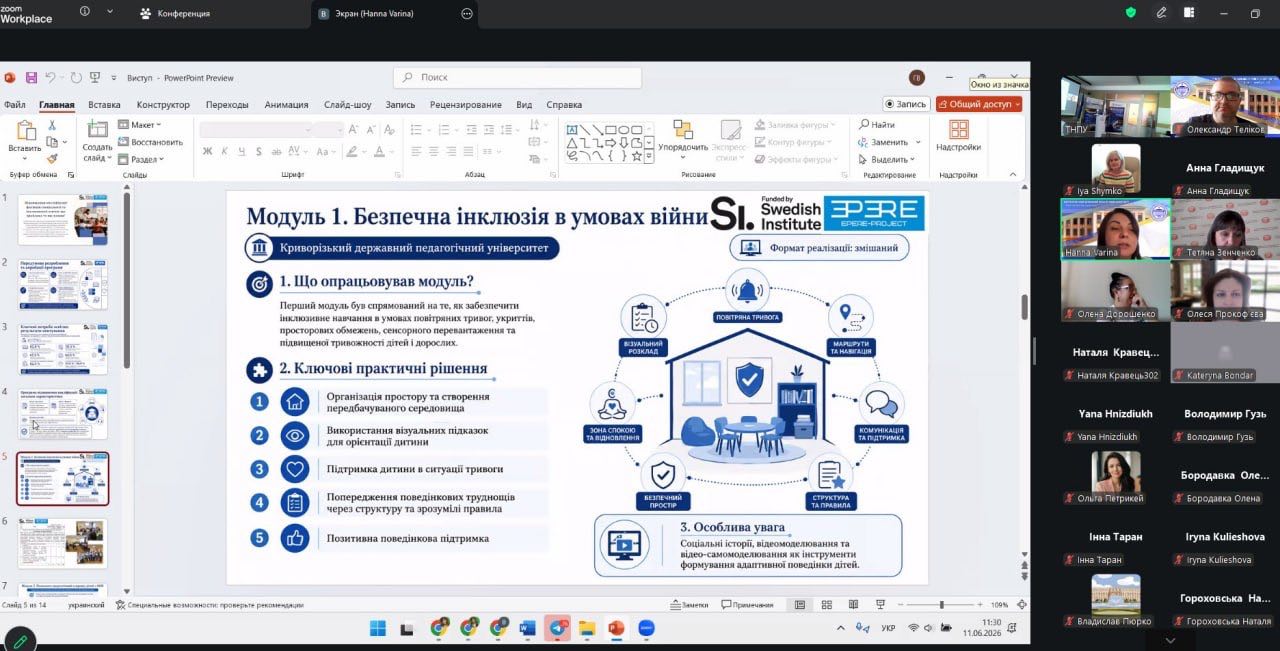The height and width of the screenshot is (651, 1280).
Task: Click the Undo arrow in the quick access toolbar
Action: [50, 77]
